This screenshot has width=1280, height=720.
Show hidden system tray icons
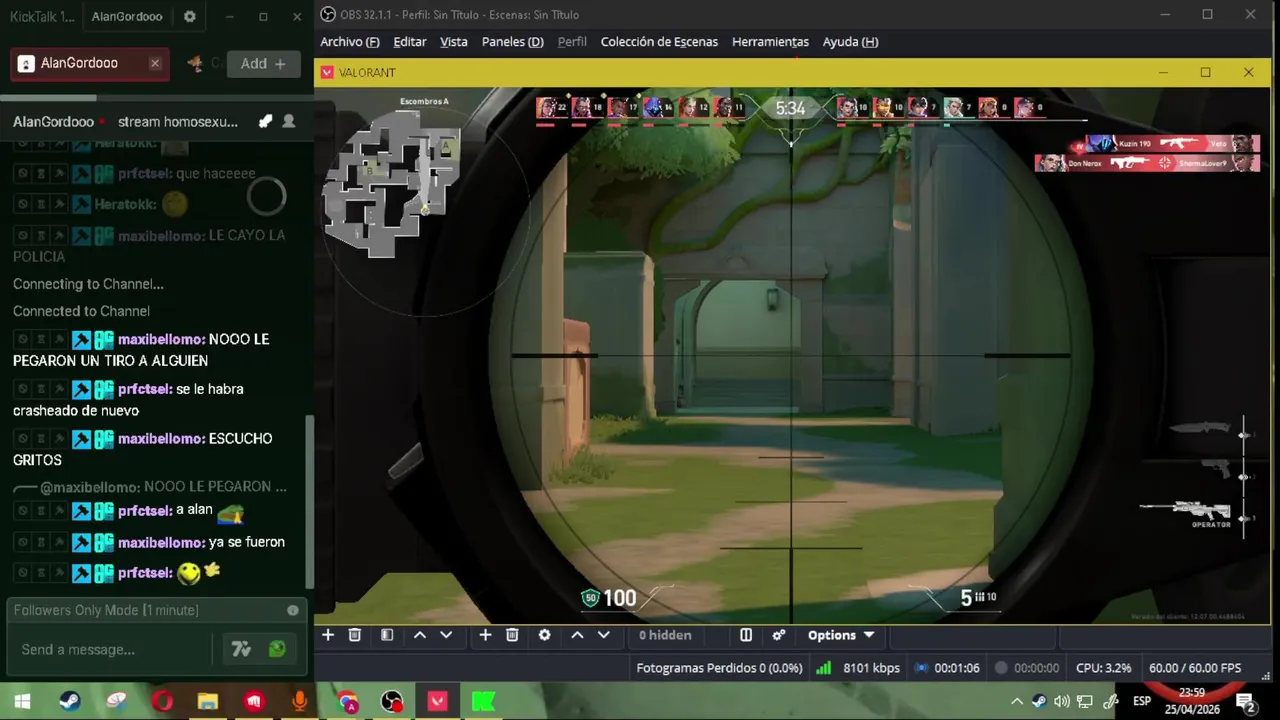pyautogui.click(x=1017, y=702)
